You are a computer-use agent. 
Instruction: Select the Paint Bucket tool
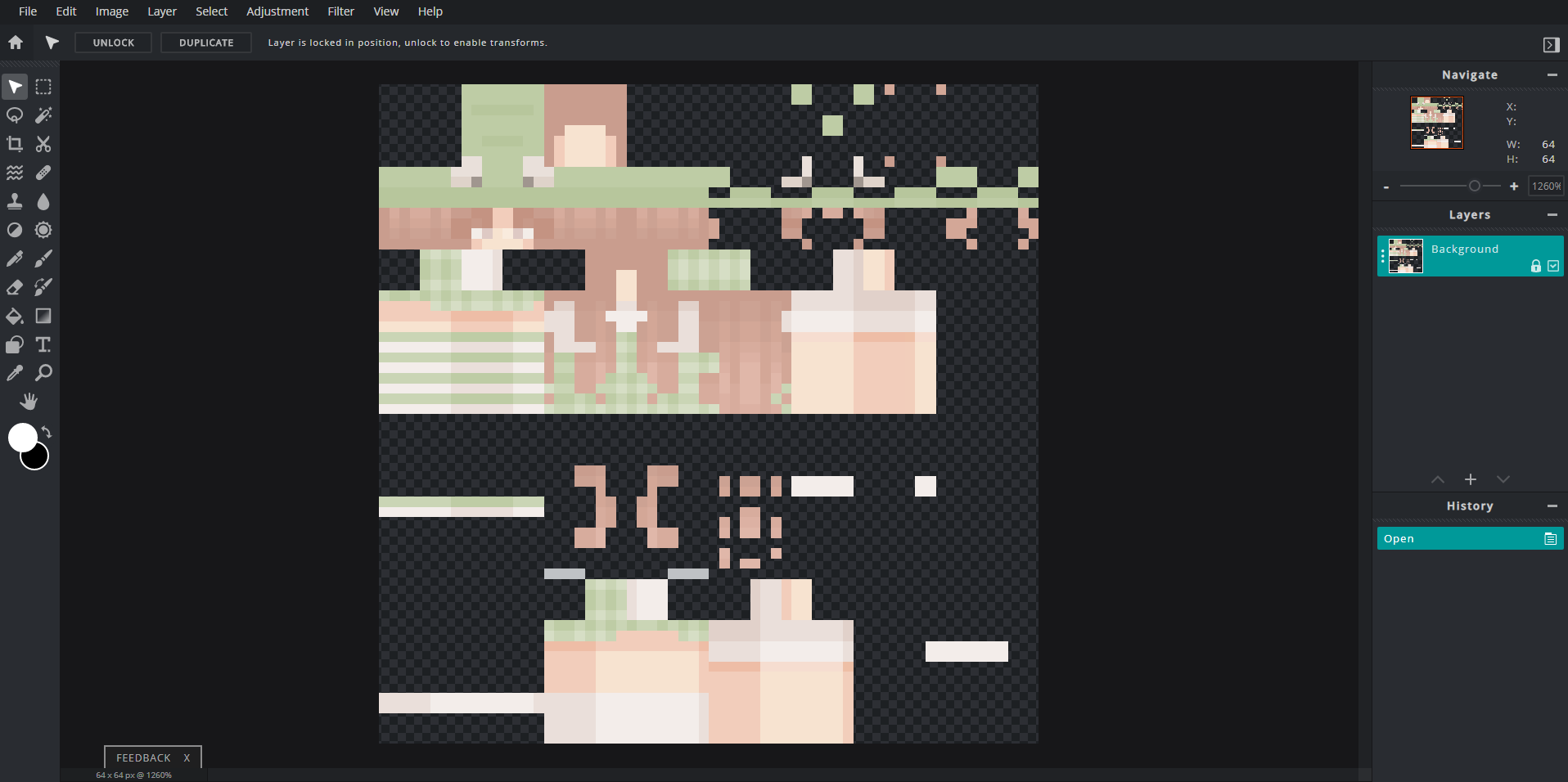(x=14, y=316)
